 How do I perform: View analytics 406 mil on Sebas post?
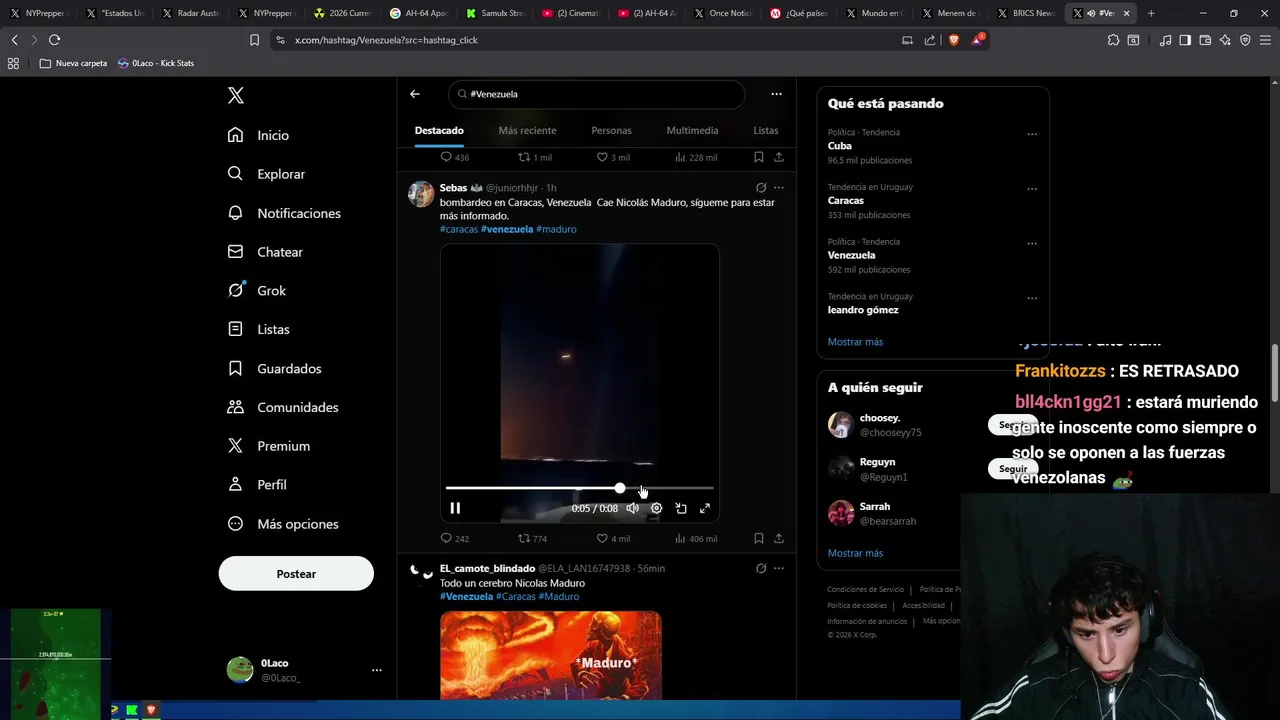[x=696, y=538]
